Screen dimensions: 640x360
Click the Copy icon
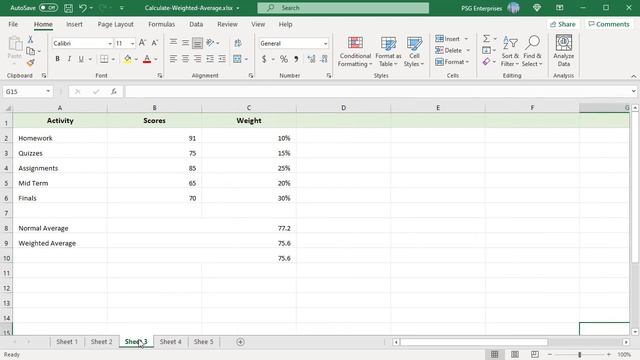click(x=31, y=51)
